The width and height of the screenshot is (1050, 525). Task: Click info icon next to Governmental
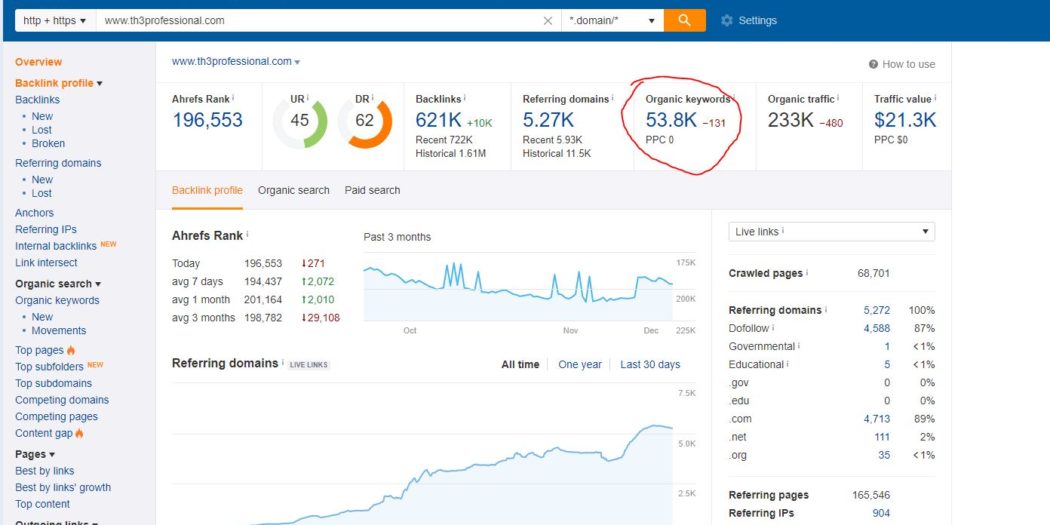799,346
